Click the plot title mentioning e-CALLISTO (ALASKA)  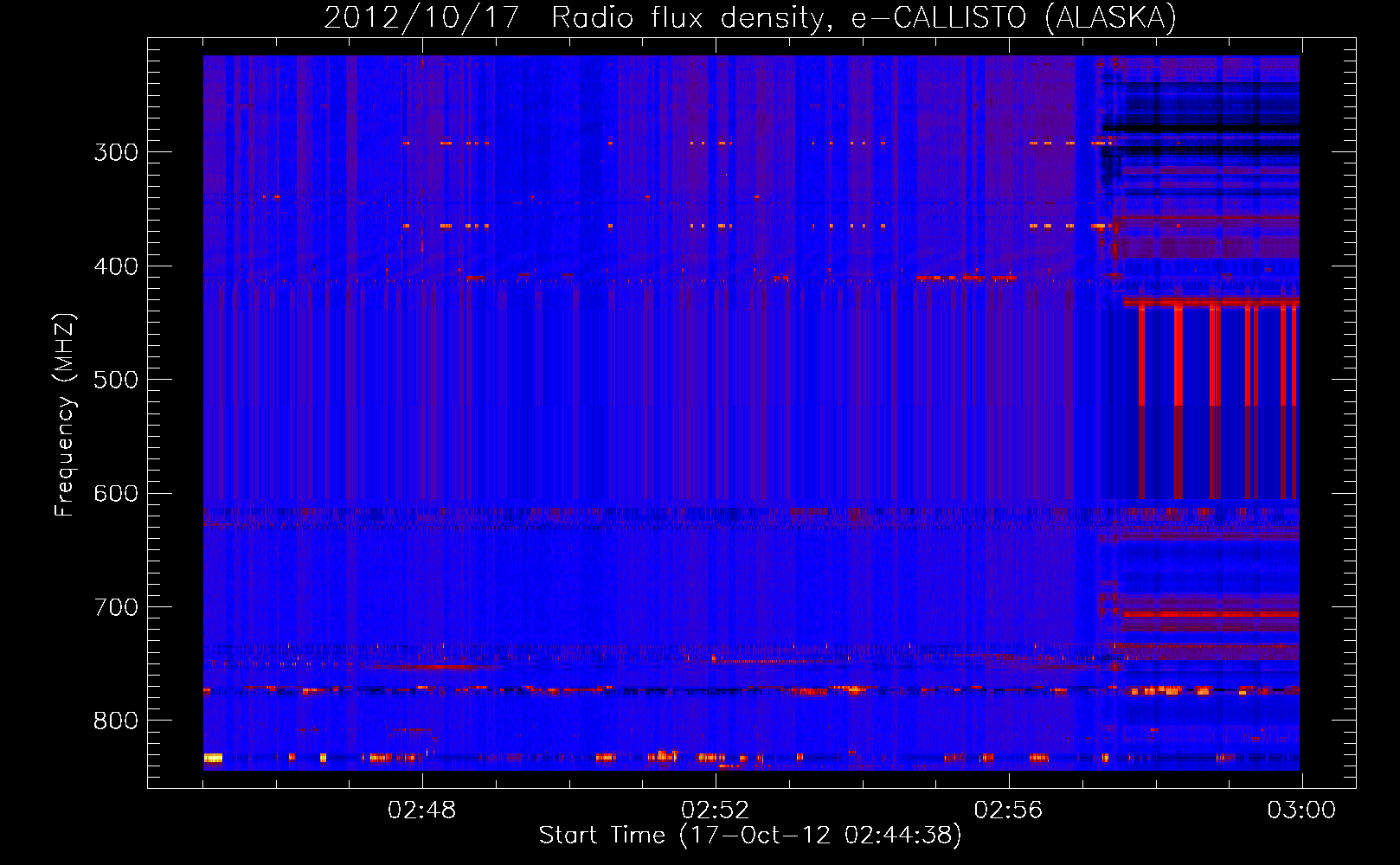750,17
